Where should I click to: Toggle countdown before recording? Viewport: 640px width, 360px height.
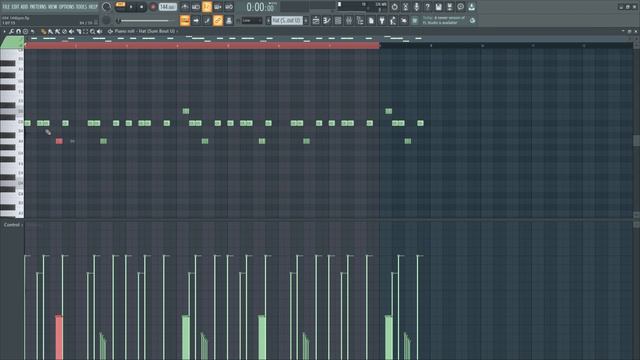[x=207, y=7]
